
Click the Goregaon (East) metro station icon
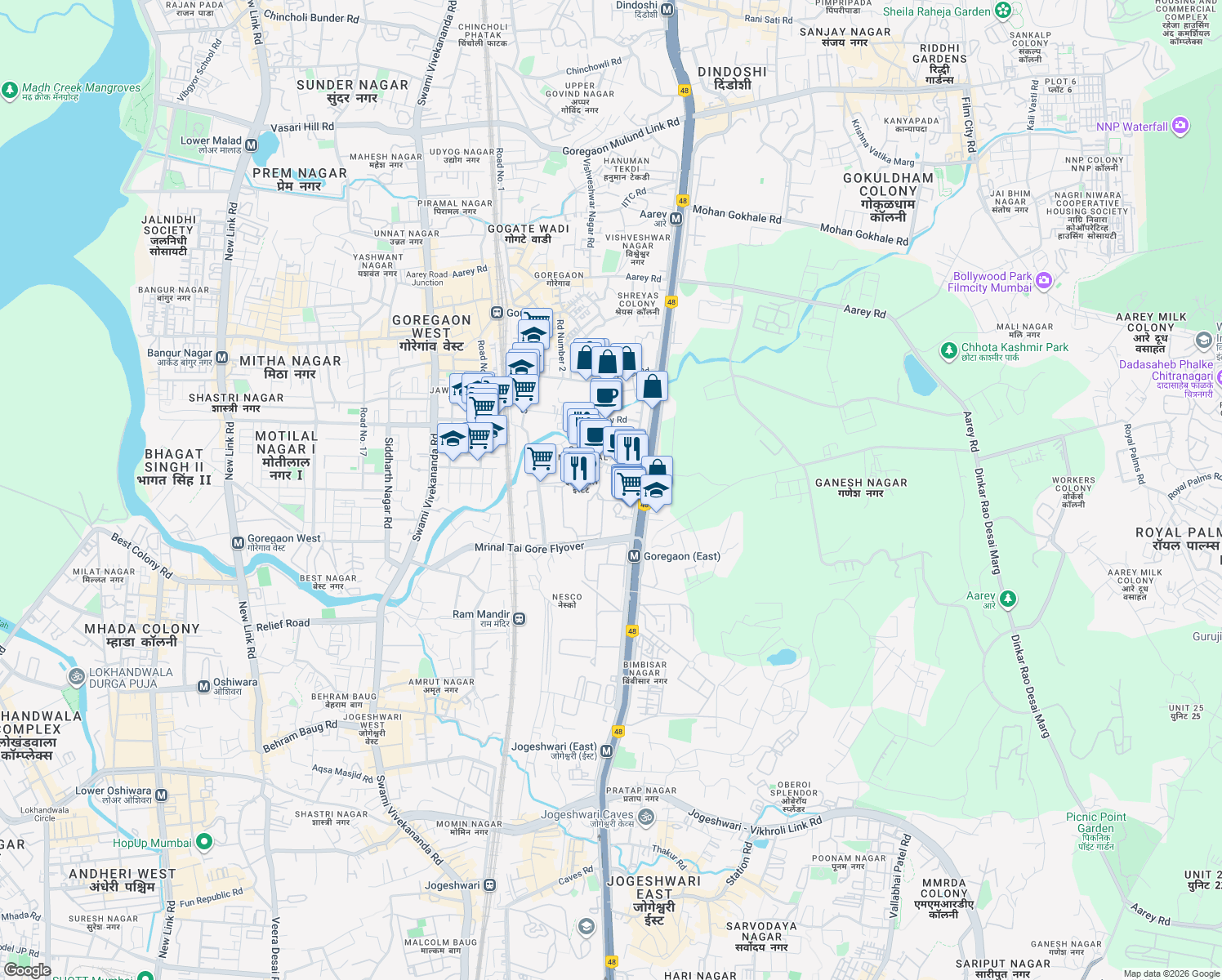[x=633, y=555]
